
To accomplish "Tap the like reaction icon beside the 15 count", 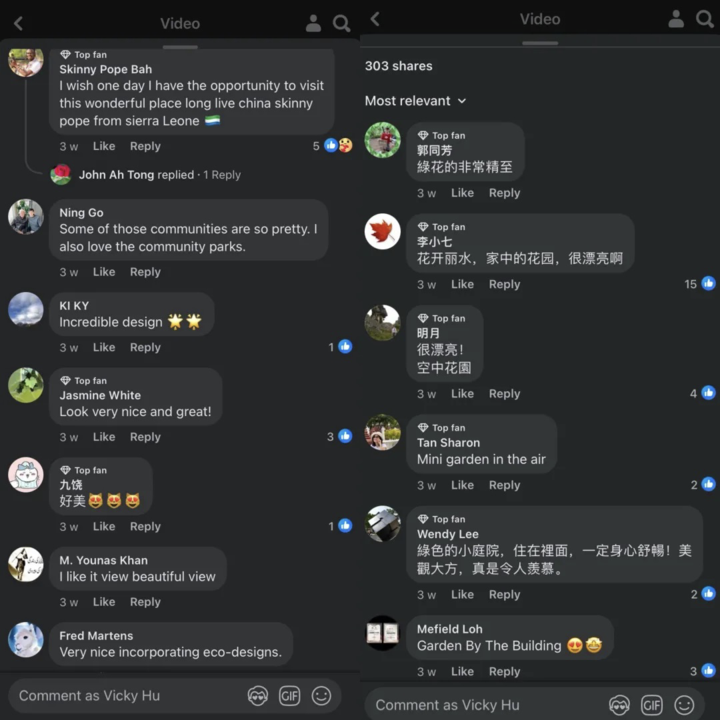I will point(709,283).
